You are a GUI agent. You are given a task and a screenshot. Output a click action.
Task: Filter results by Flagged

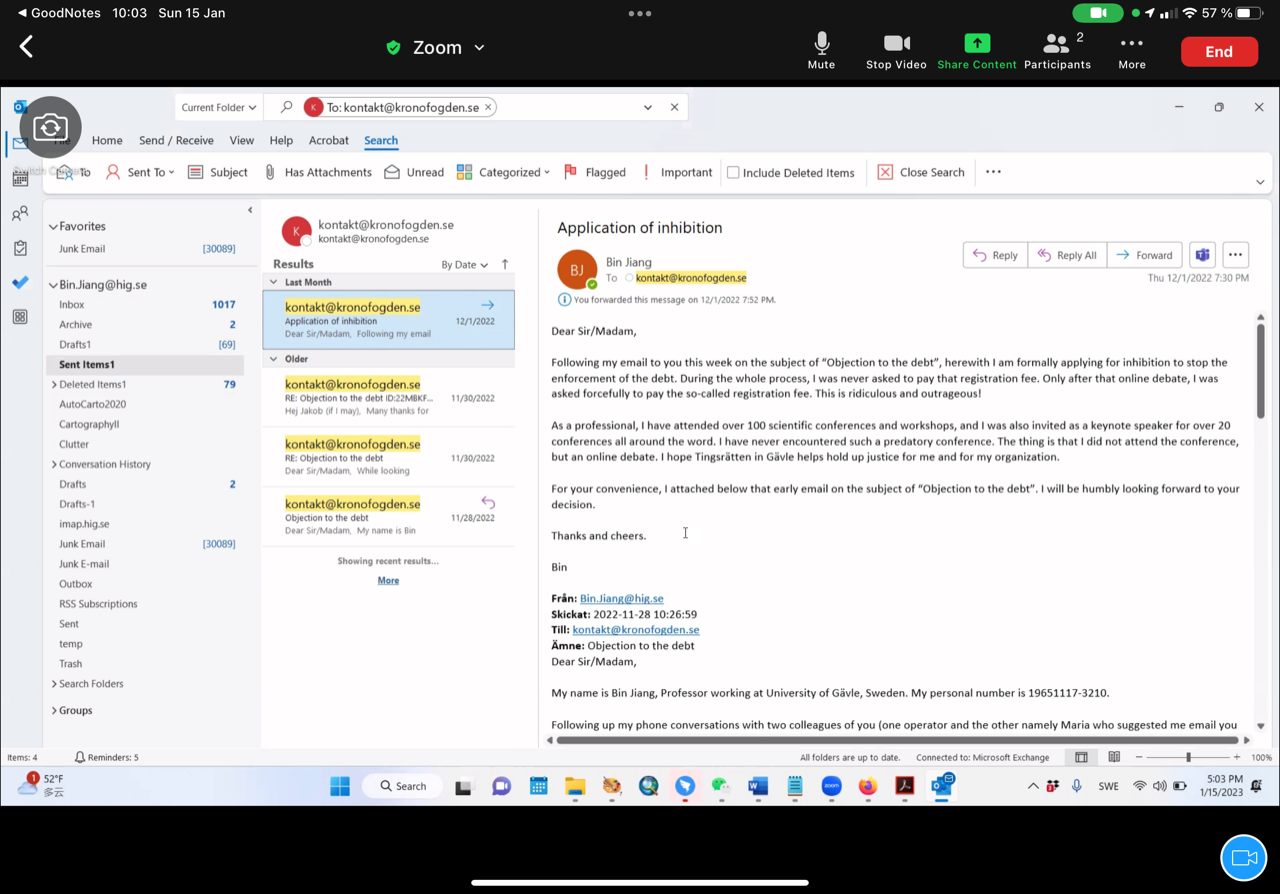pos(595,172)
